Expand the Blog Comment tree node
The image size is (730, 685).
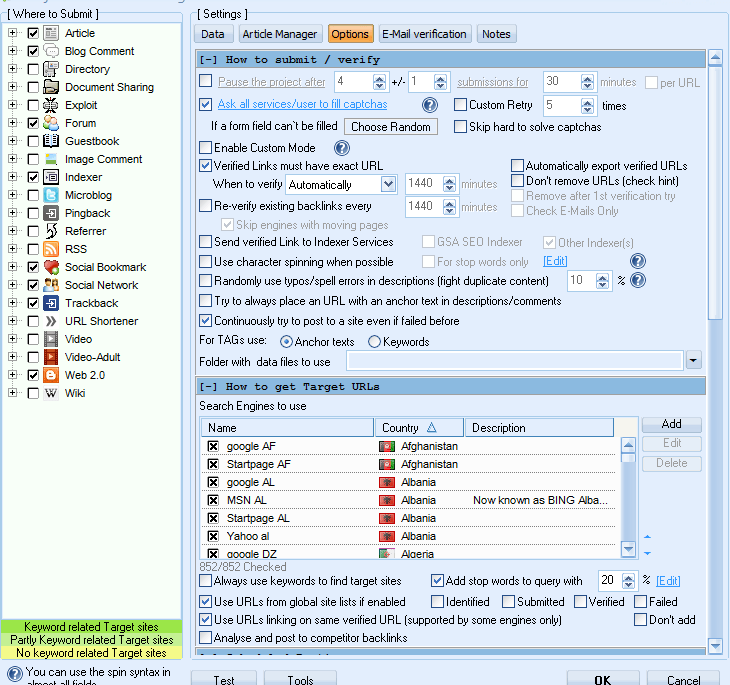(13, 51)
